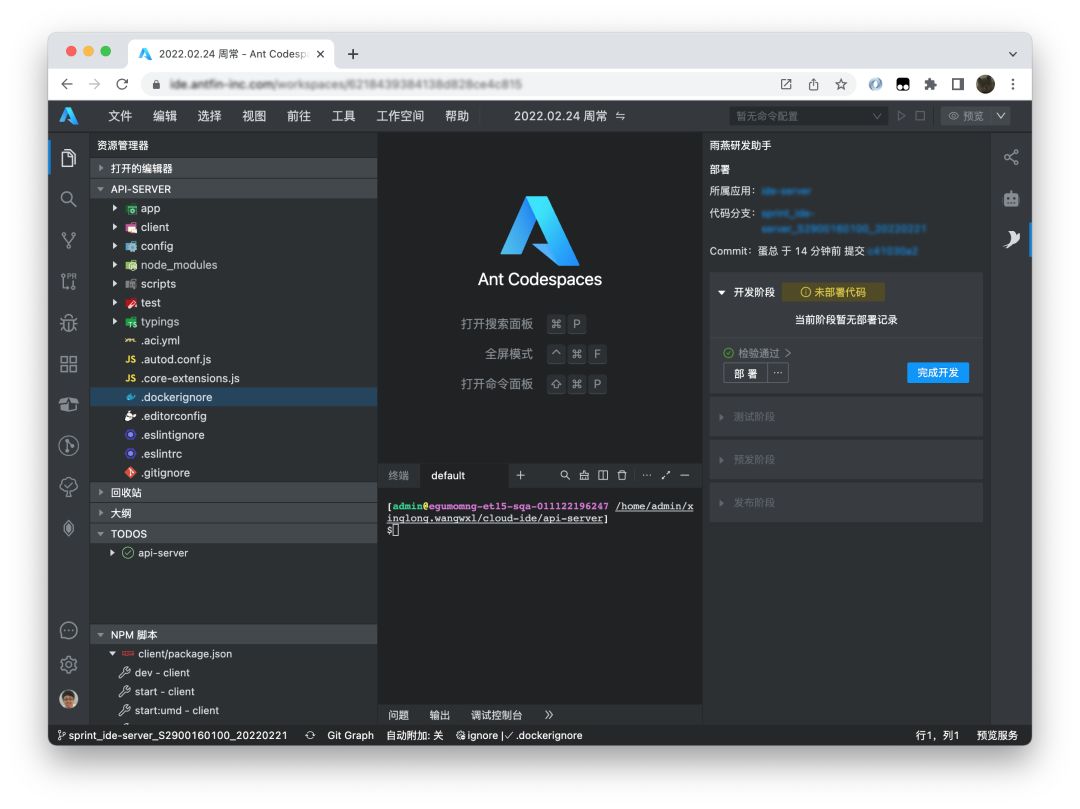Switch to the 调试控制台 tab

tap(497, 715)
